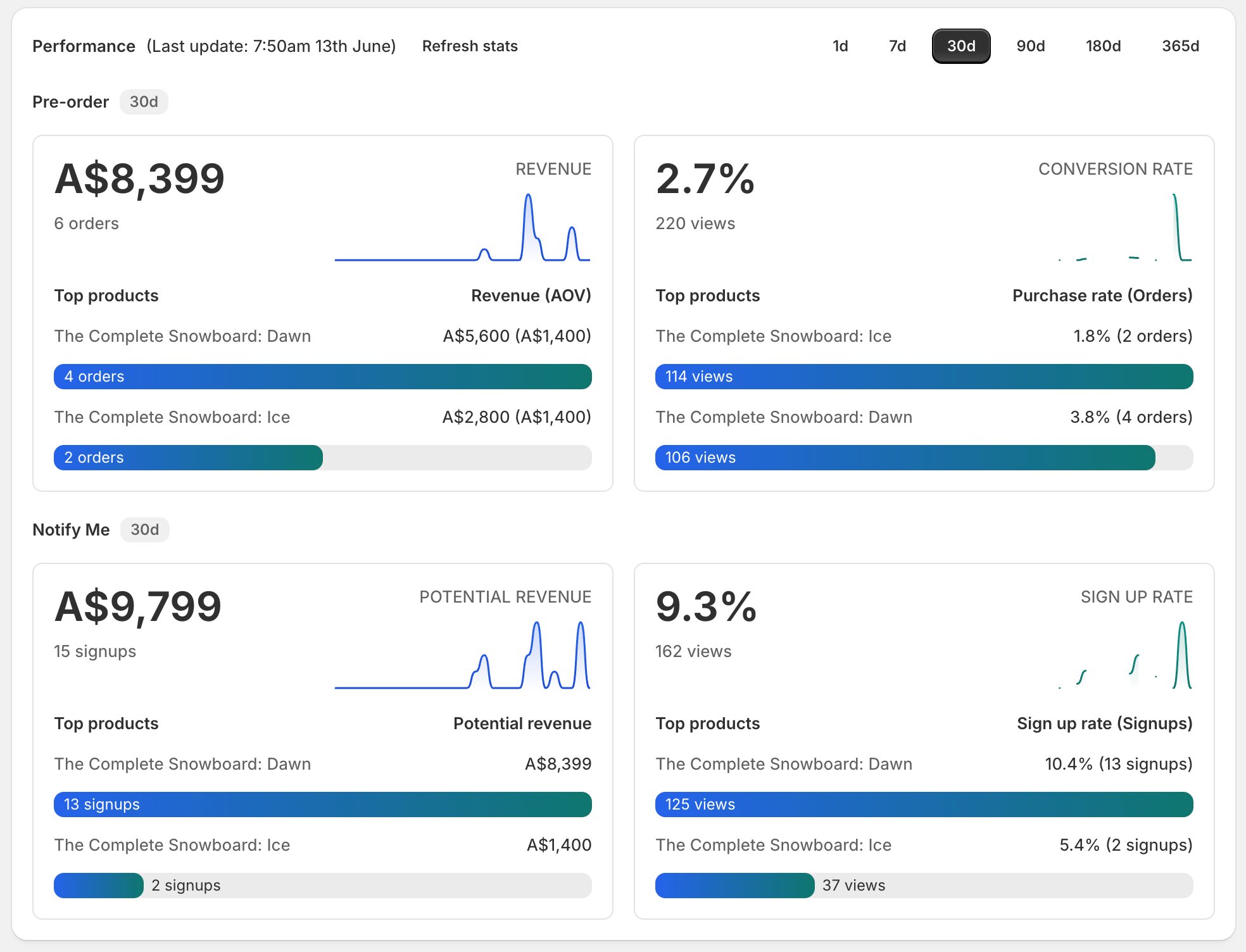The image size is (1246, 952).
Task: Click the 30d badge next to Notify Me
Action: click(x=144, y=530)
